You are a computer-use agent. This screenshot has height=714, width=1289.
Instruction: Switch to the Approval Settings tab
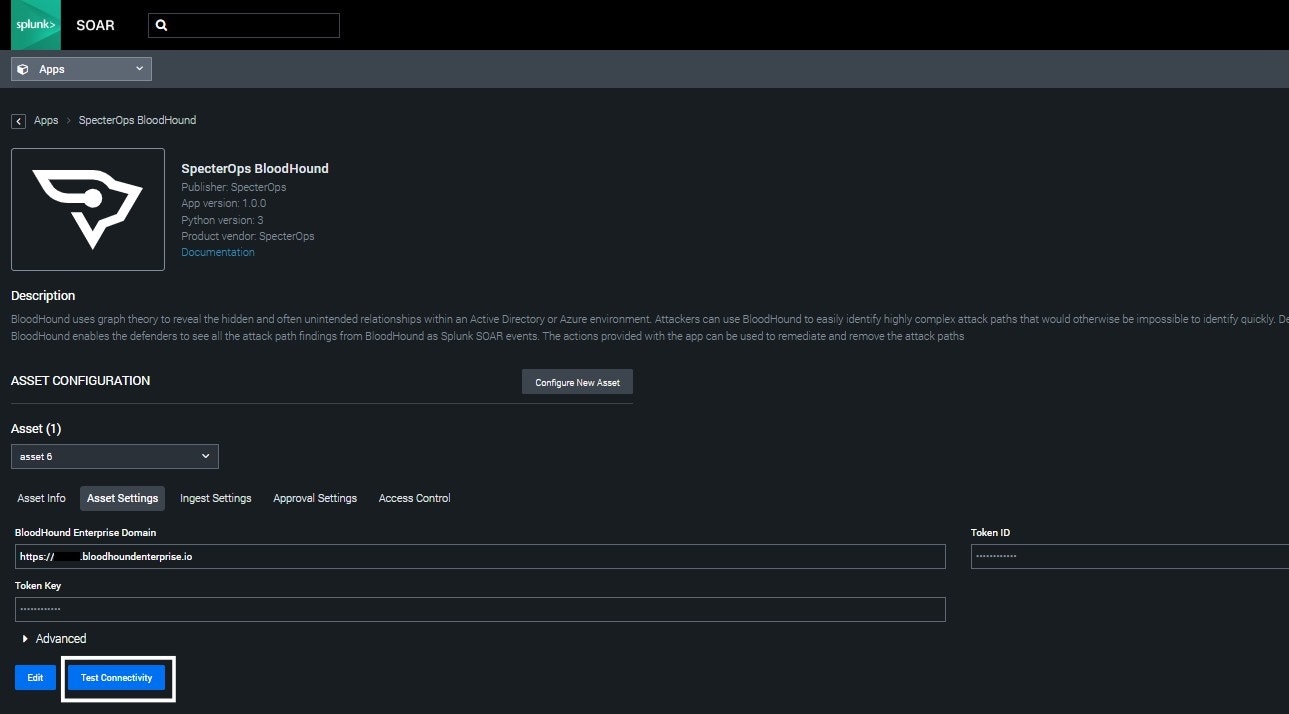[314, 497]
